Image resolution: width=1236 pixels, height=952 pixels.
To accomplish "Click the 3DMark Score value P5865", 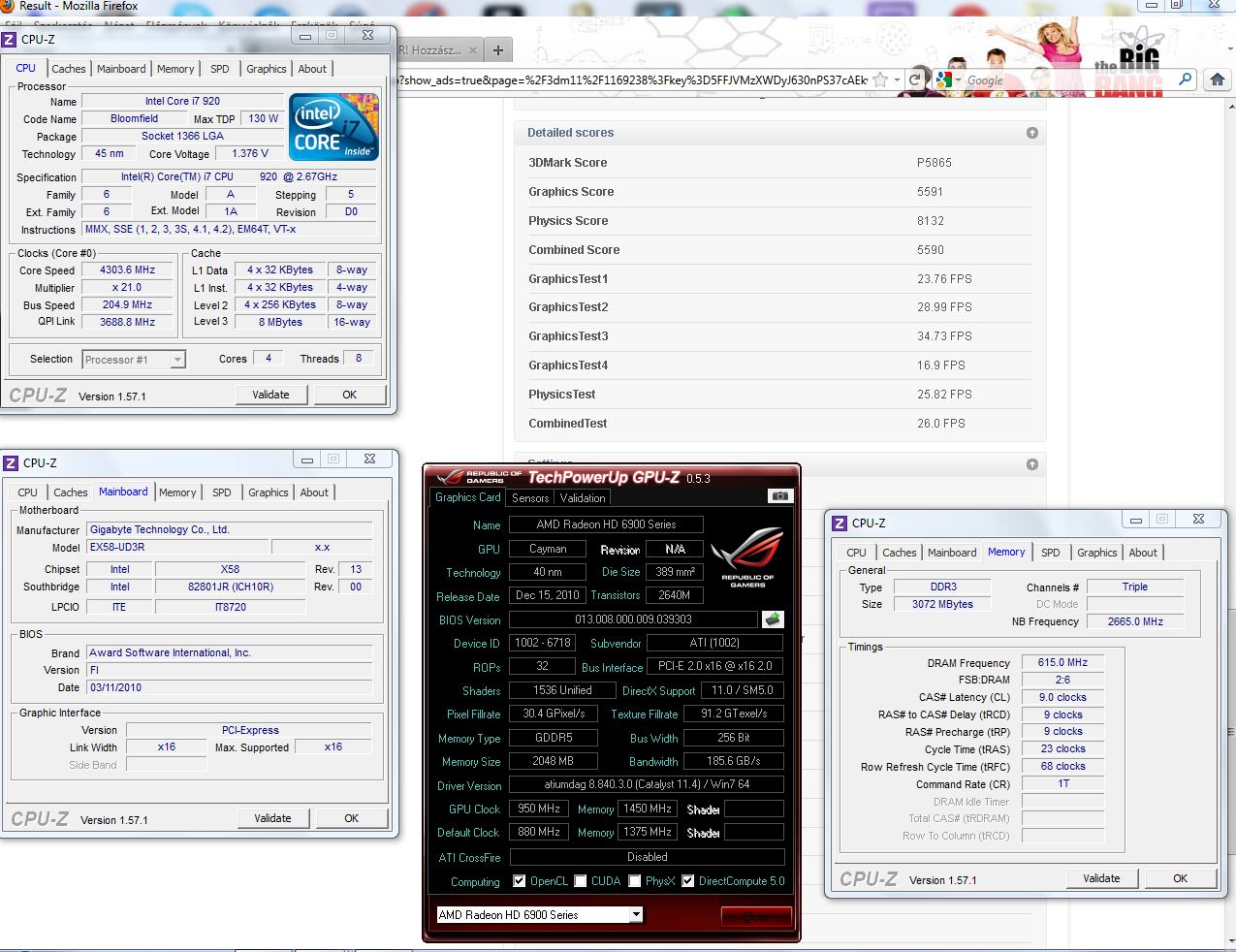I will pos(935,163).
